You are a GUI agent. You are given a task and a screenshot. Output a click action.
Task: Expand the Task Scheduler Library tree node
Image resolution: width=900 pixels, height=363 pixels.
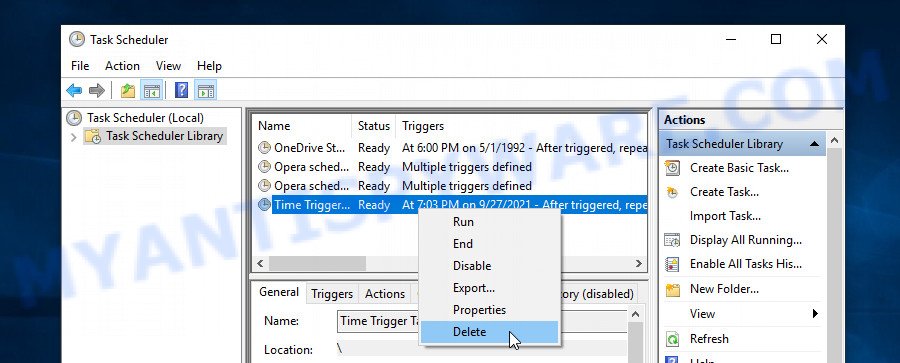(x=73, y=137)
